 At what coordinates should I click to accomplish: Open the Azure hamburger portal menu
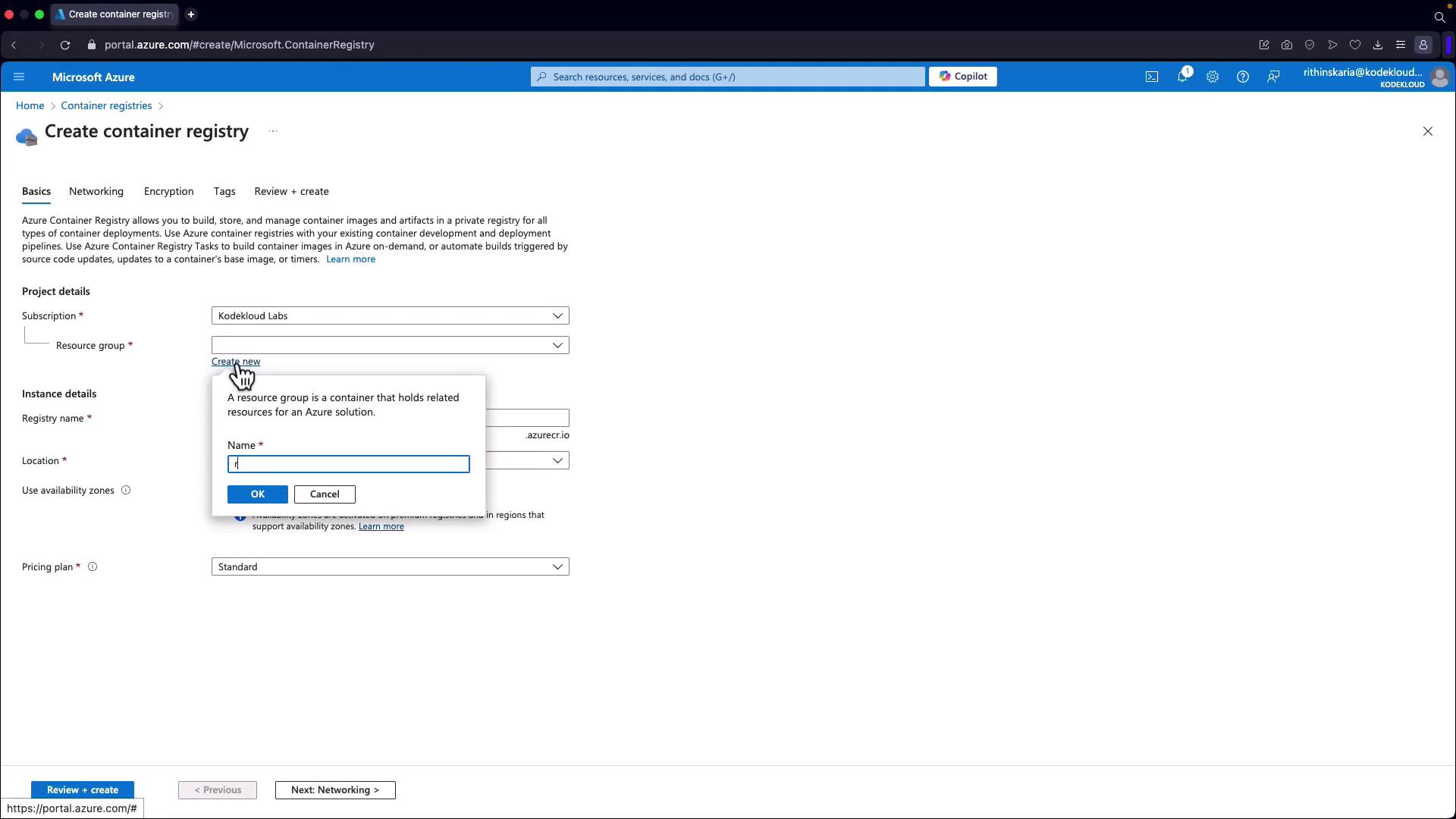pyautogui.click(x=20, y=77)
